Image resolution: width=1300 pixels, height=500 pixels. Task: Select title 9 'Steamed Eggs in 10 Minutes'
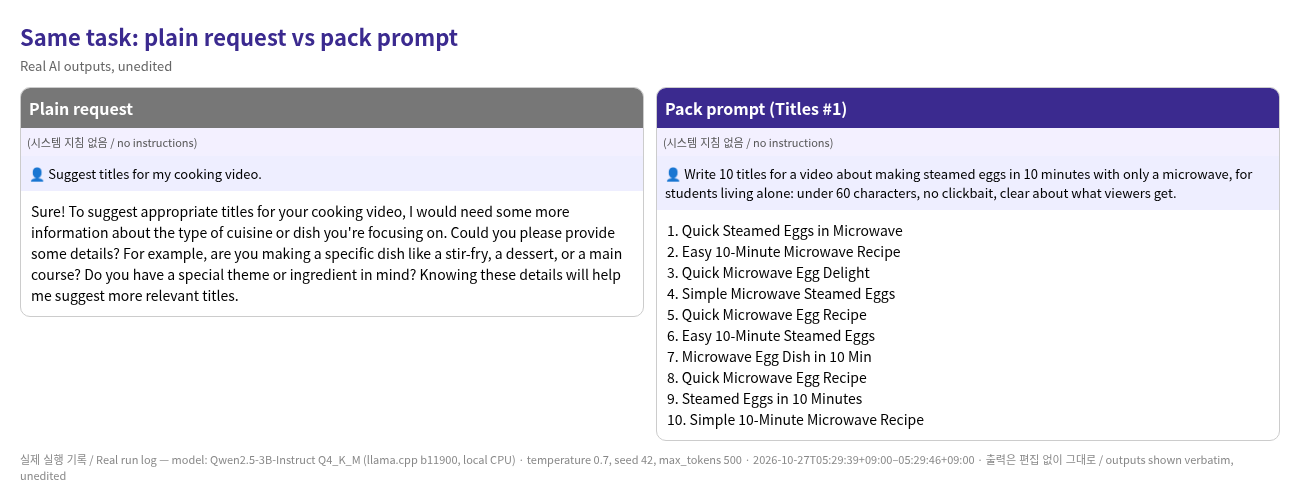point(764,399)
